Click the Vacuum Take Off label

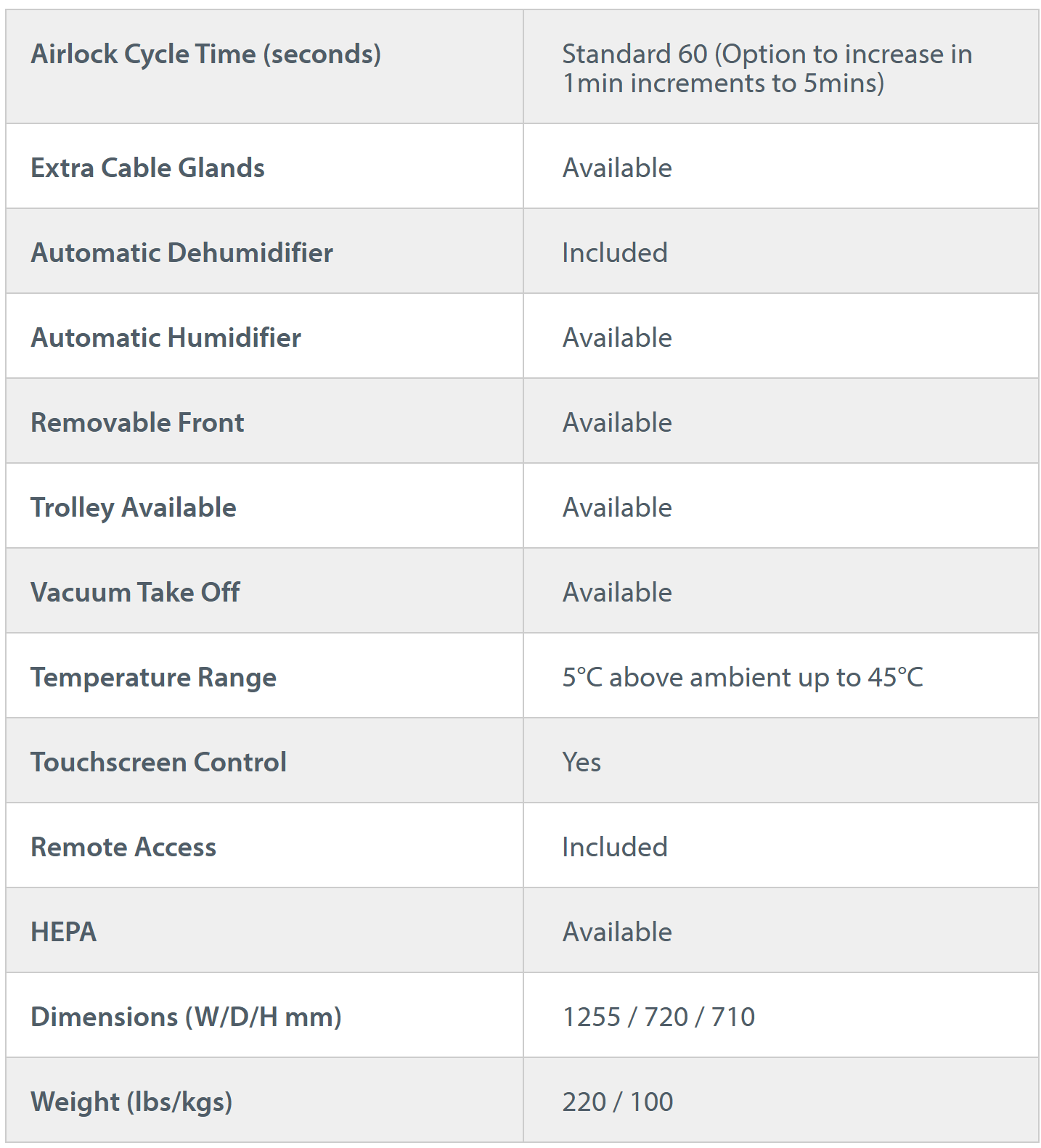pyautogui.click(x=135, y=592)
